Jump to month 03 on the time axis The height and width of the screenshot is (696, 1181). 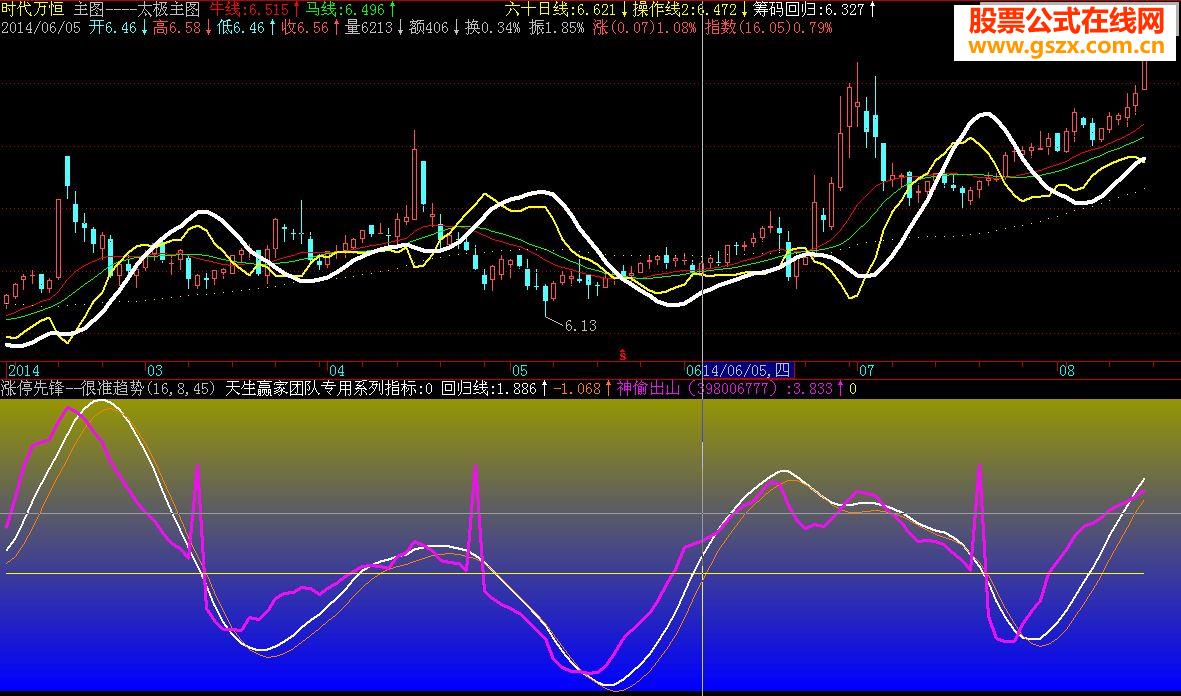coord(154,370)
